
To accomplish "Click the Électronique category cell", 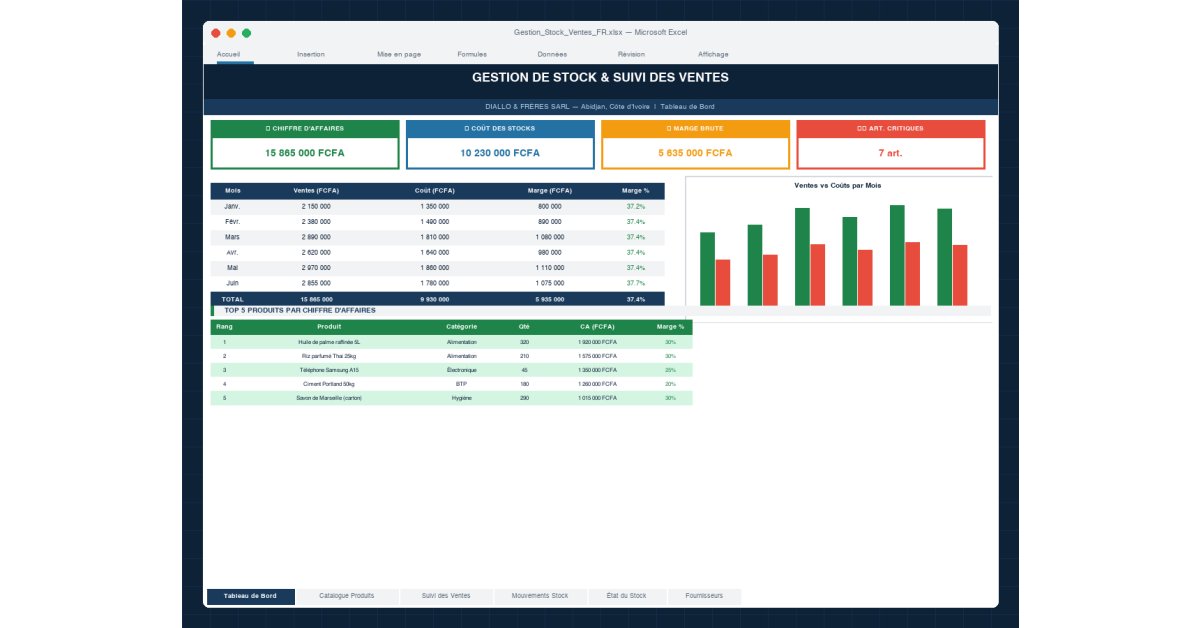I will (x=462, y=370).
